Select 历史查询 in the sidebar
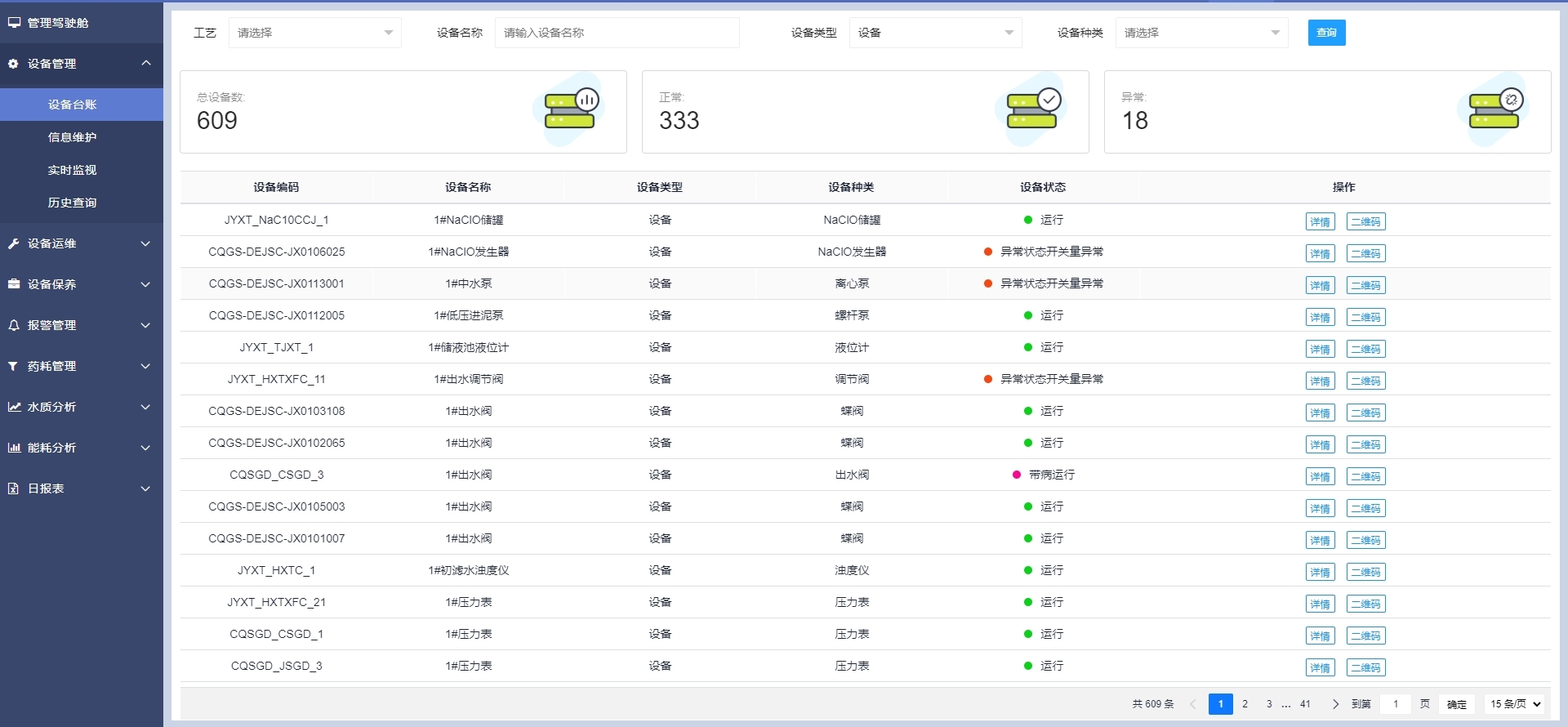 click(72, 203)
